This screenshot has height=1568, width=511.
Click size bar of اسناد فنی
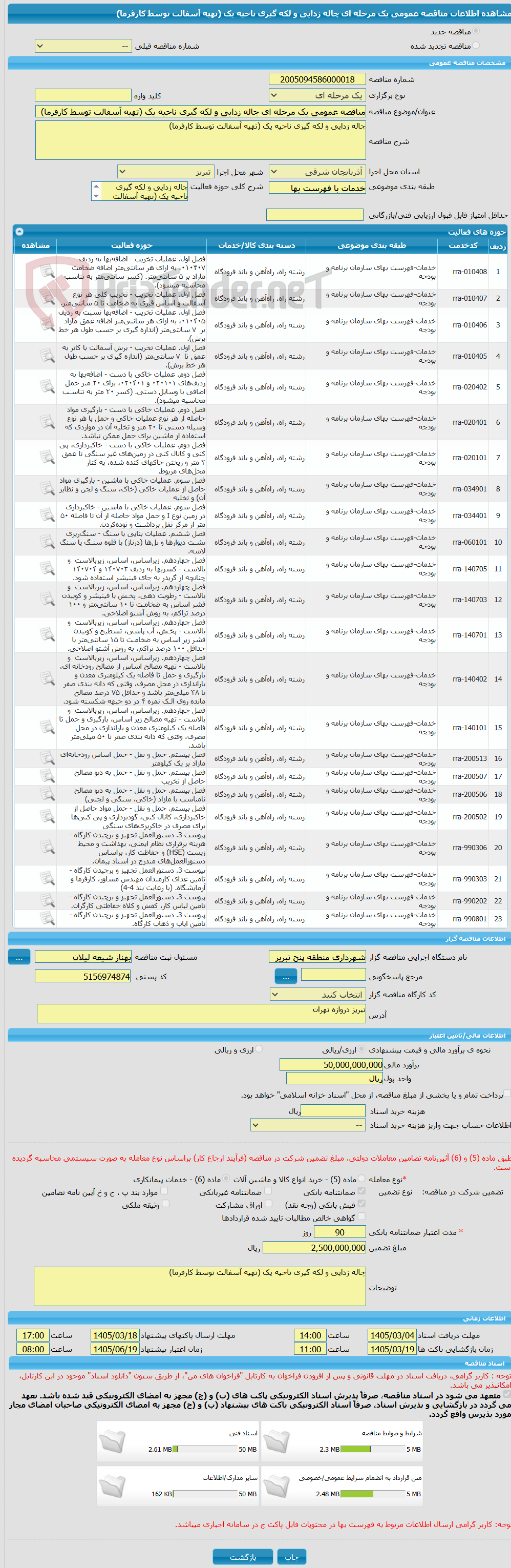tap(204, 1449)
